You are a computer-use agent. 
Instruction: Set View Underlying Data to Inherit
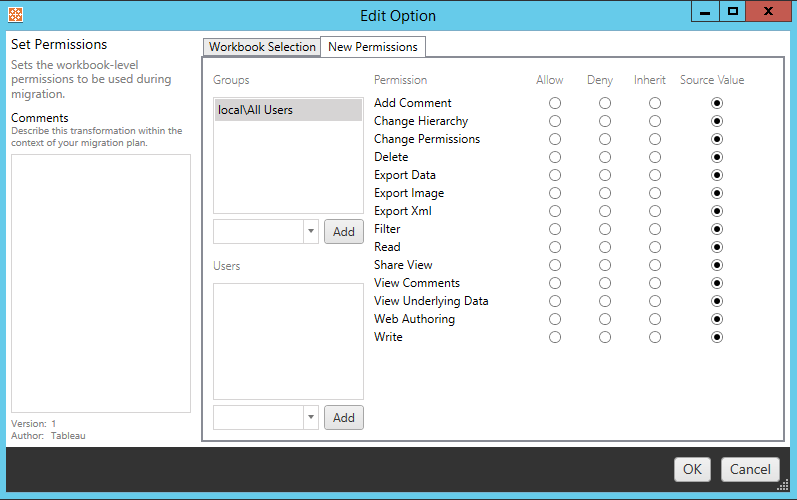click(x=654, y=301)
